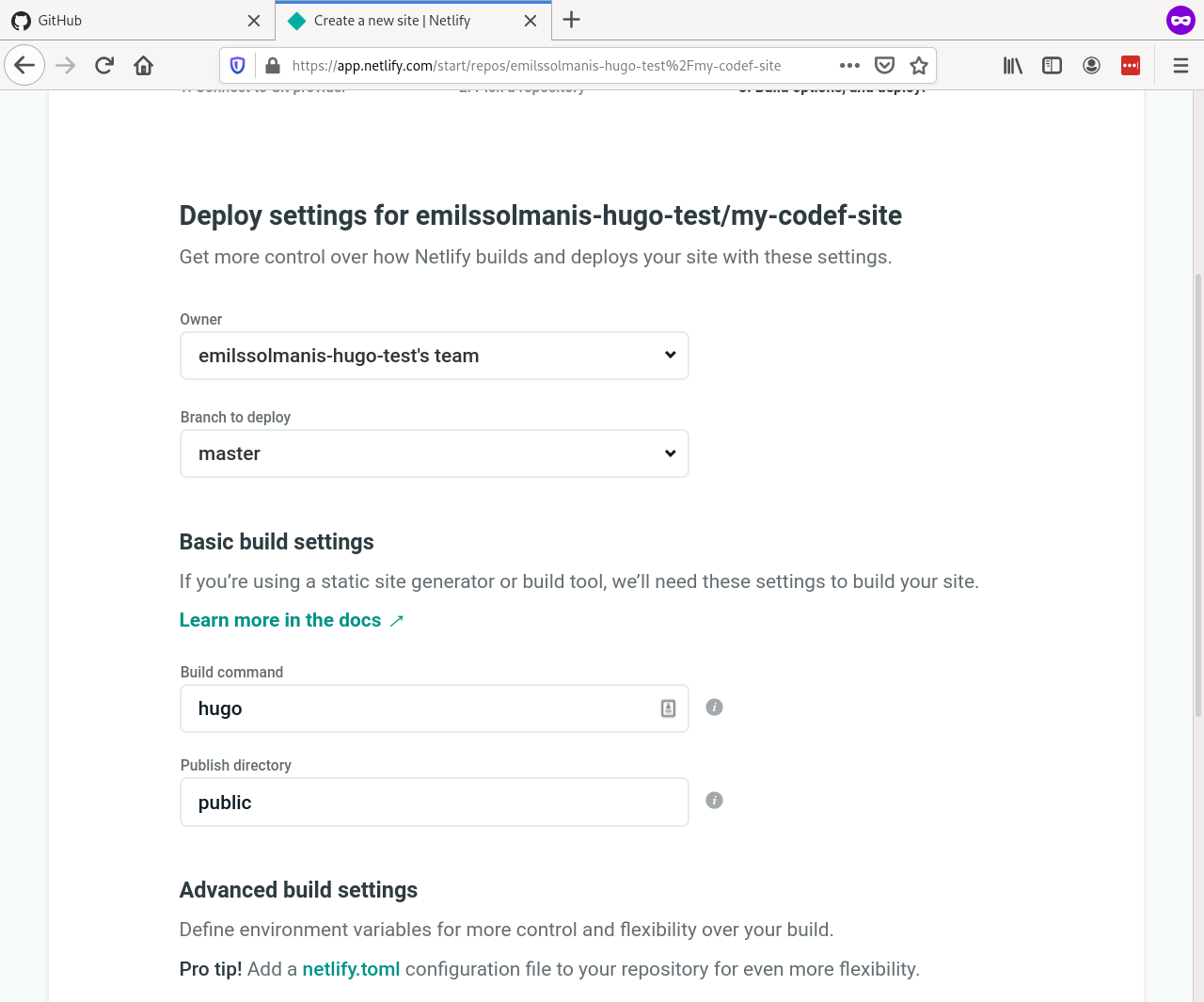Click the Deploy settings heading text
Screen dimensions: 1204x1002
(541, 215)
